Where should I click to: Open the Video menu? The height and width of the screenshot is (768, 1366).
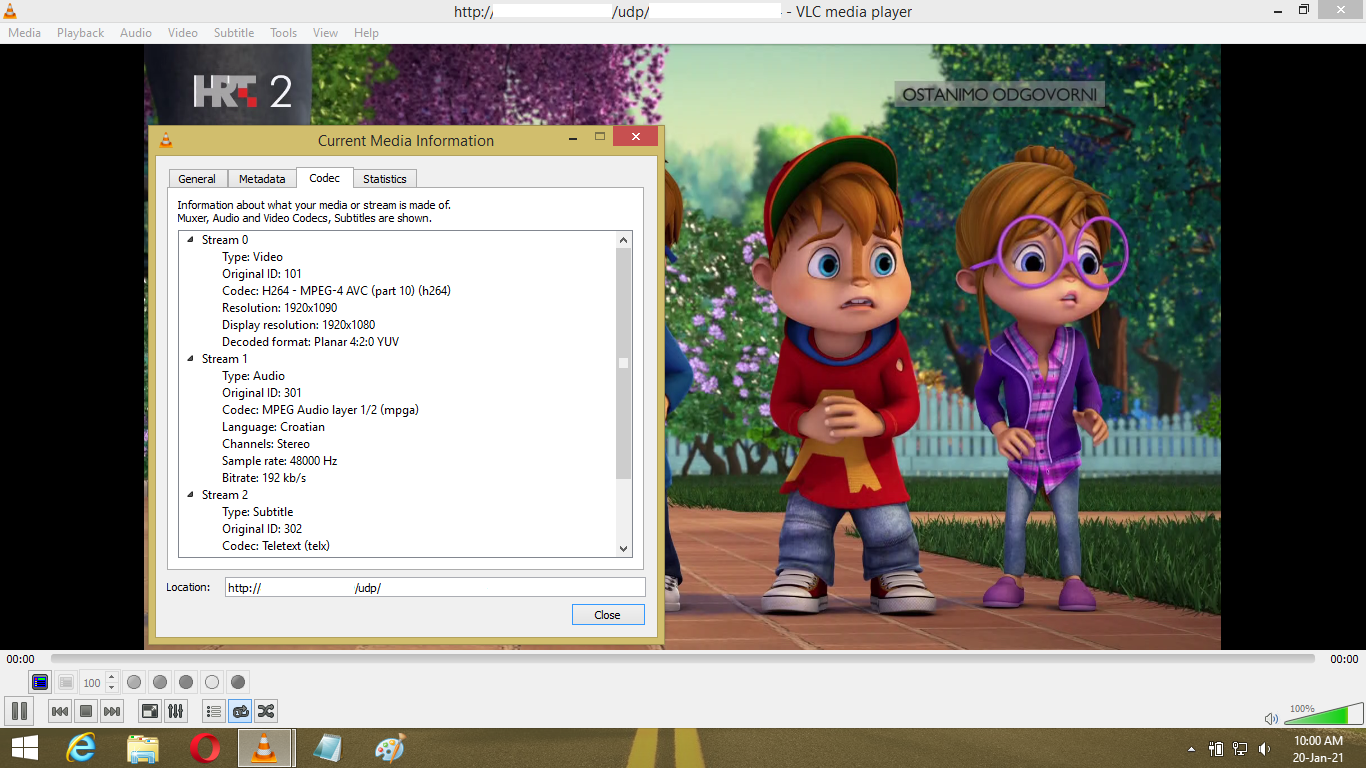point(183,33)
